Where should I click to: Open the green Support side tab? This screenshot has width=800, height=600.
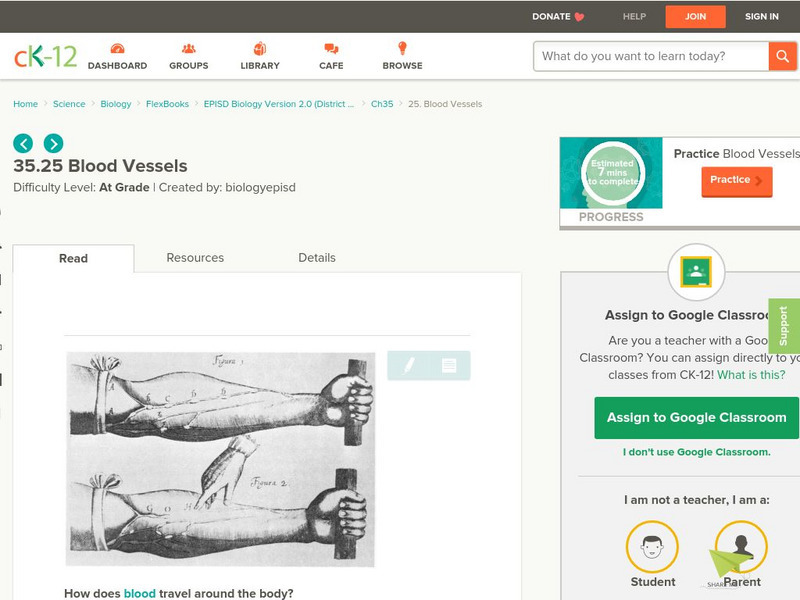point(784,326)
